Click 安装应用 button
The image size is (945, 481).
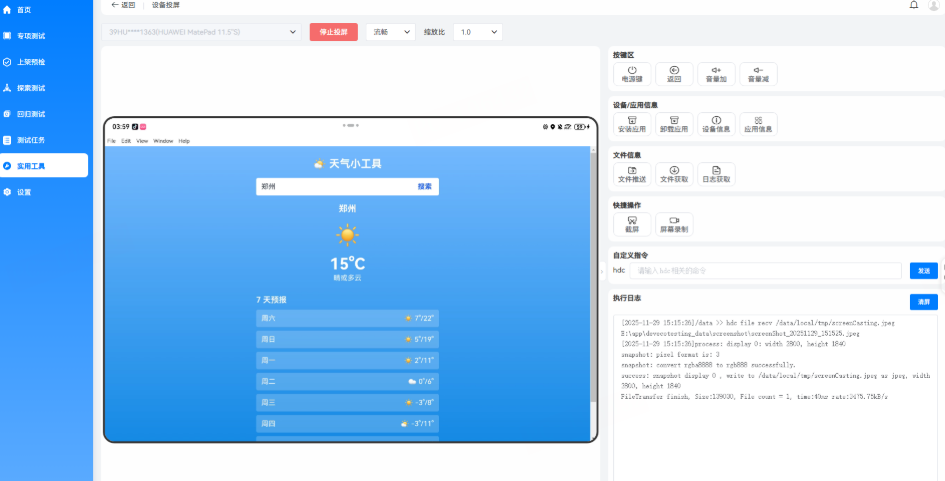[632, 124]
